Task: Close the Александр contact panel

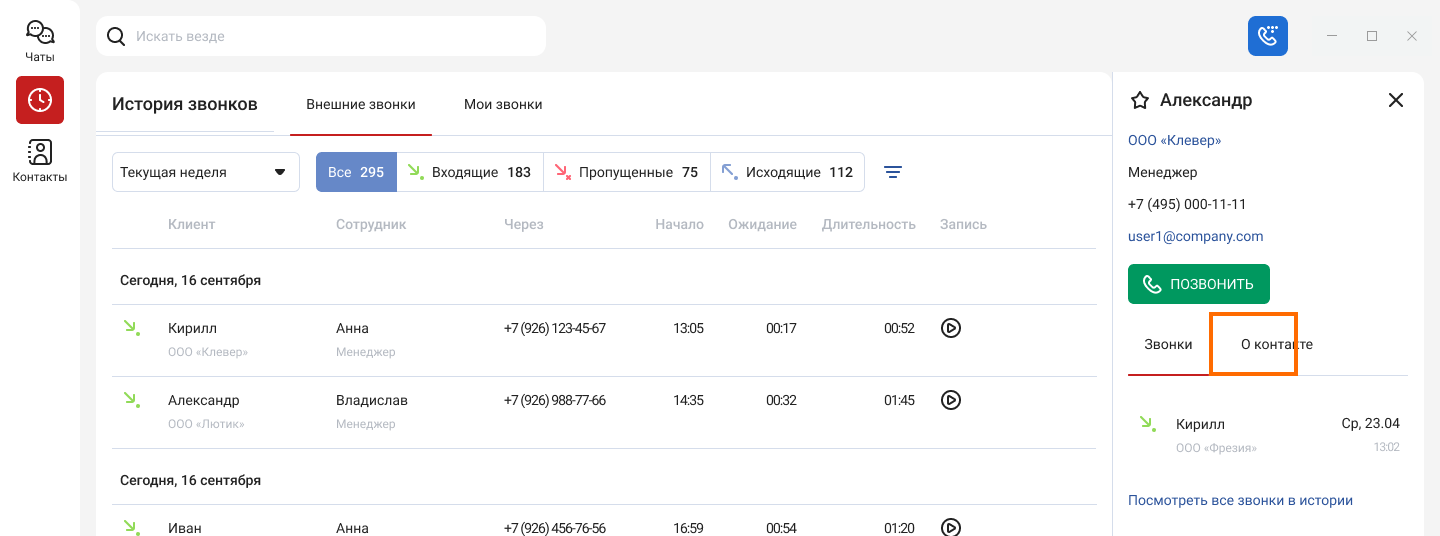Action: click(x=1396, y=100)
